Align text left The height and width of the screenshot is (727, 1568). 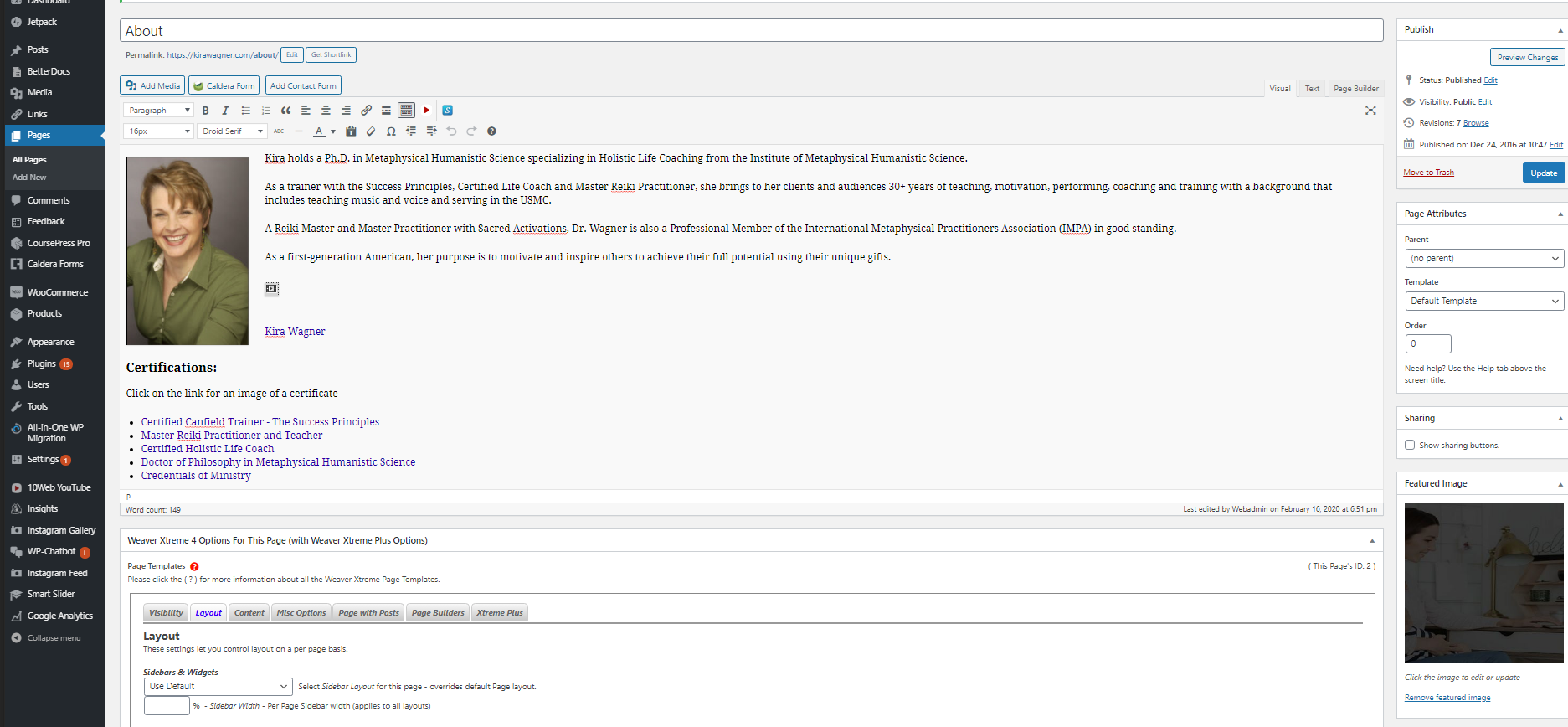tap(306, 111)
